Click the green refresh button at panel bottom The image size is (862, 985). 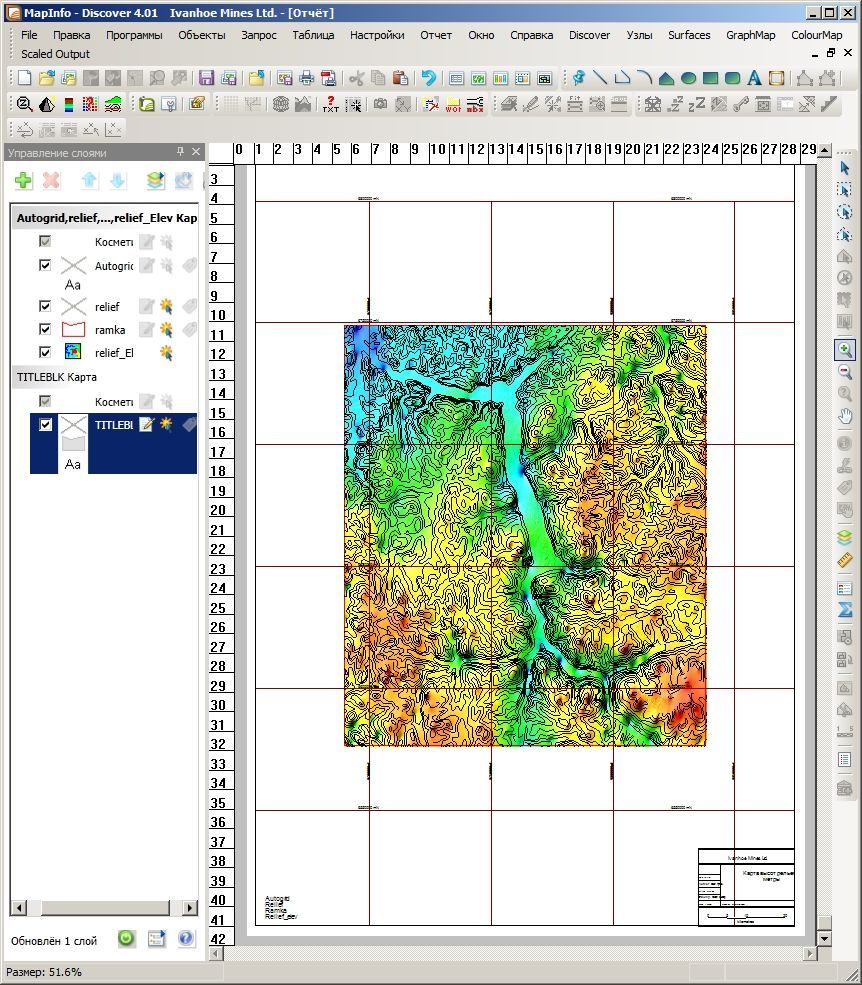click(126, 939)
